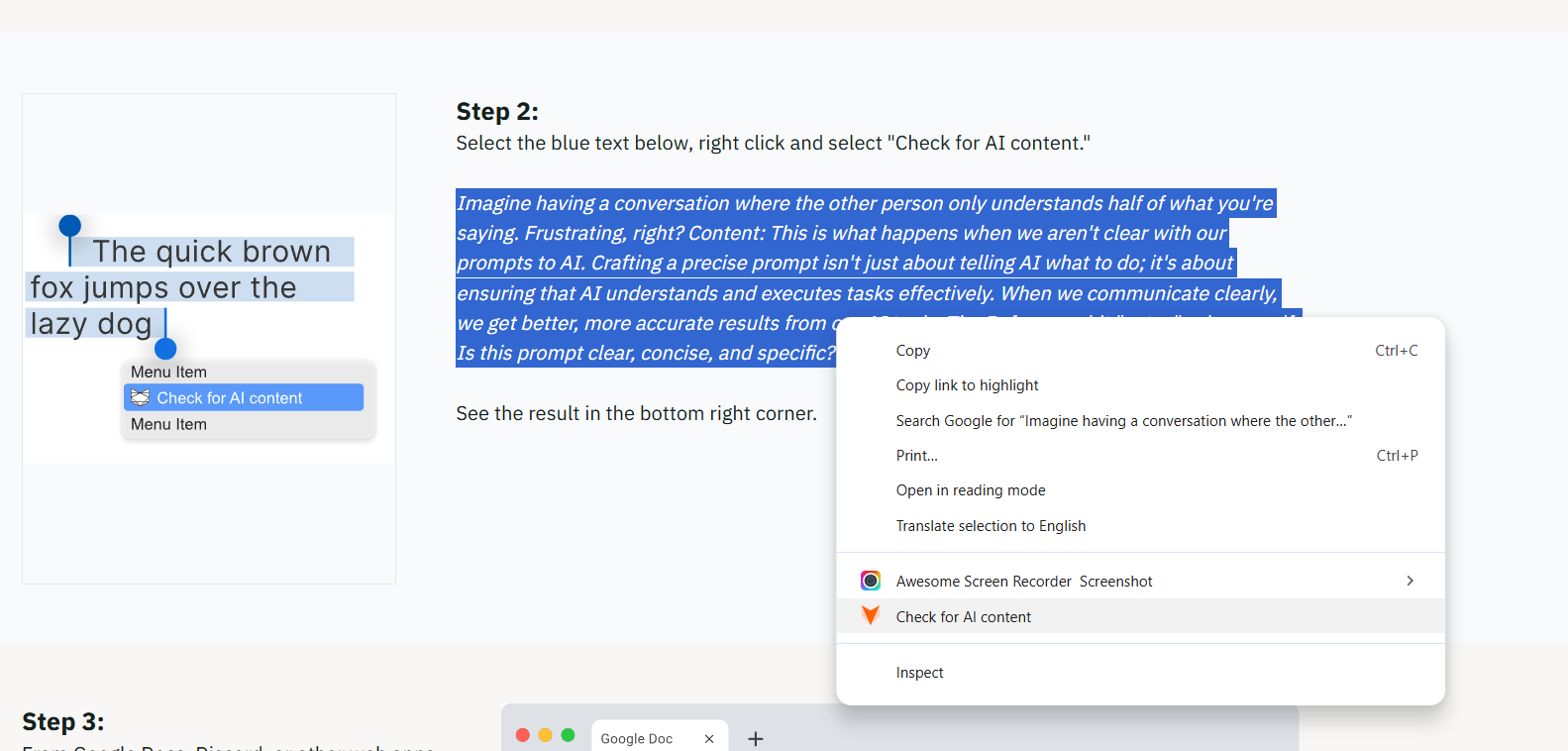
Task: Select Copy link to highlight
Action: [x=967, y=385]
